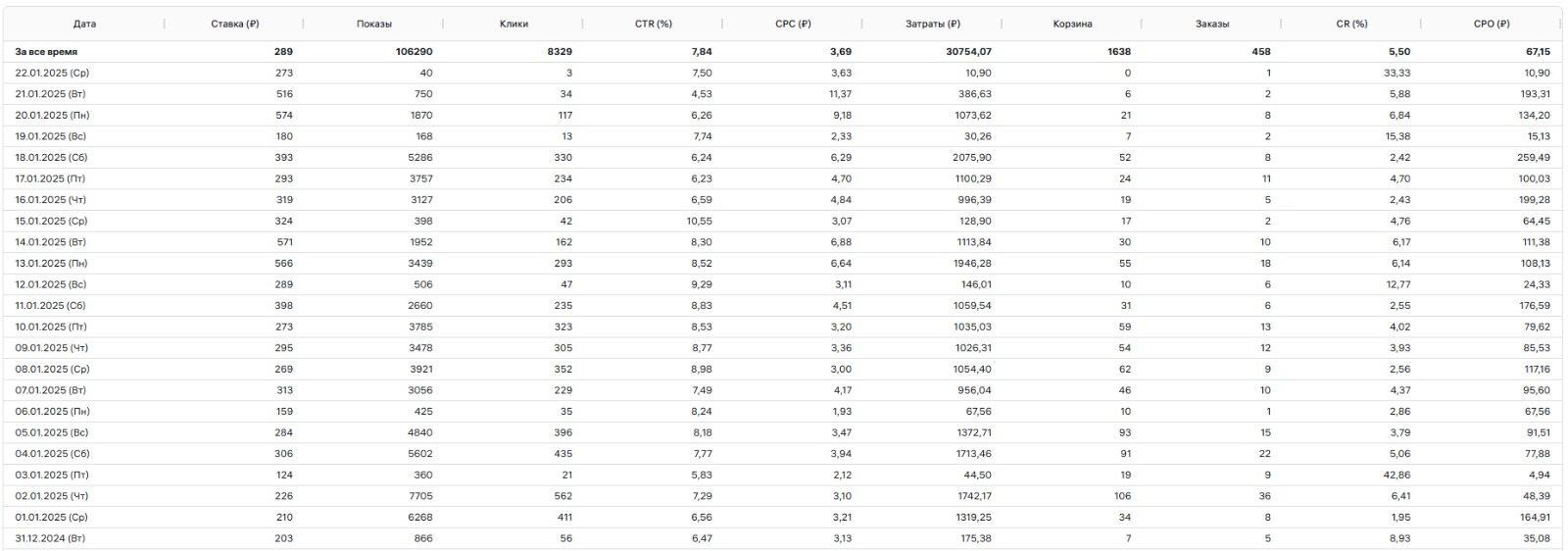Viewport: 1568px width, 551px height.
Task: Click the Корзина column header
Action: (1073, 24)
